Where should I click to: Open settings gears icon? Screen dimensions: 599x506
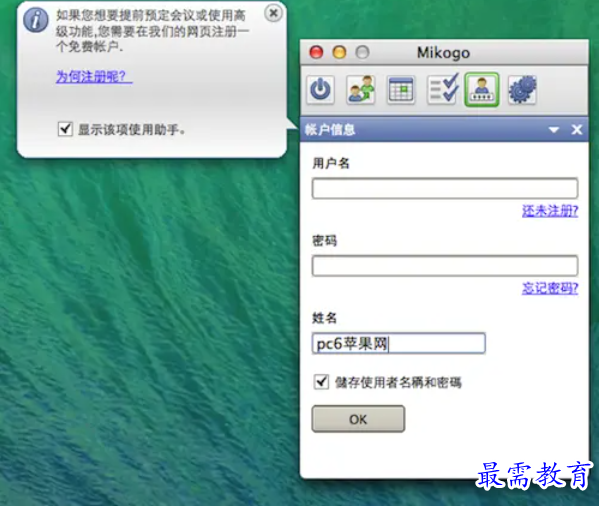pyautogui.click(x=522, y=90)
